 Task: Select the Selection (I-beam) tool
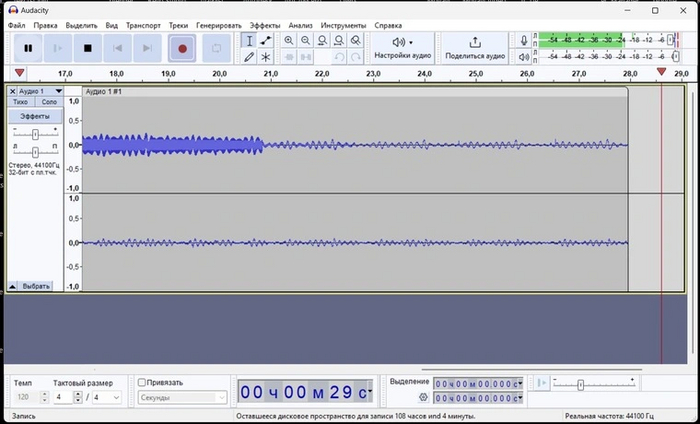click(x=249, y=40)
